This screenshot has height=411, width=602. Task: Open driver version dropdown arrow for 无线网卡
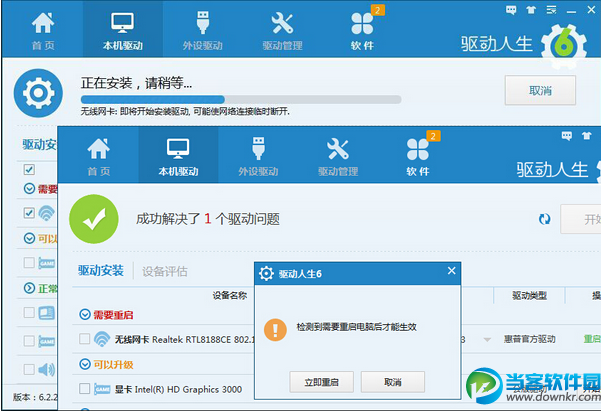point(487,340)
